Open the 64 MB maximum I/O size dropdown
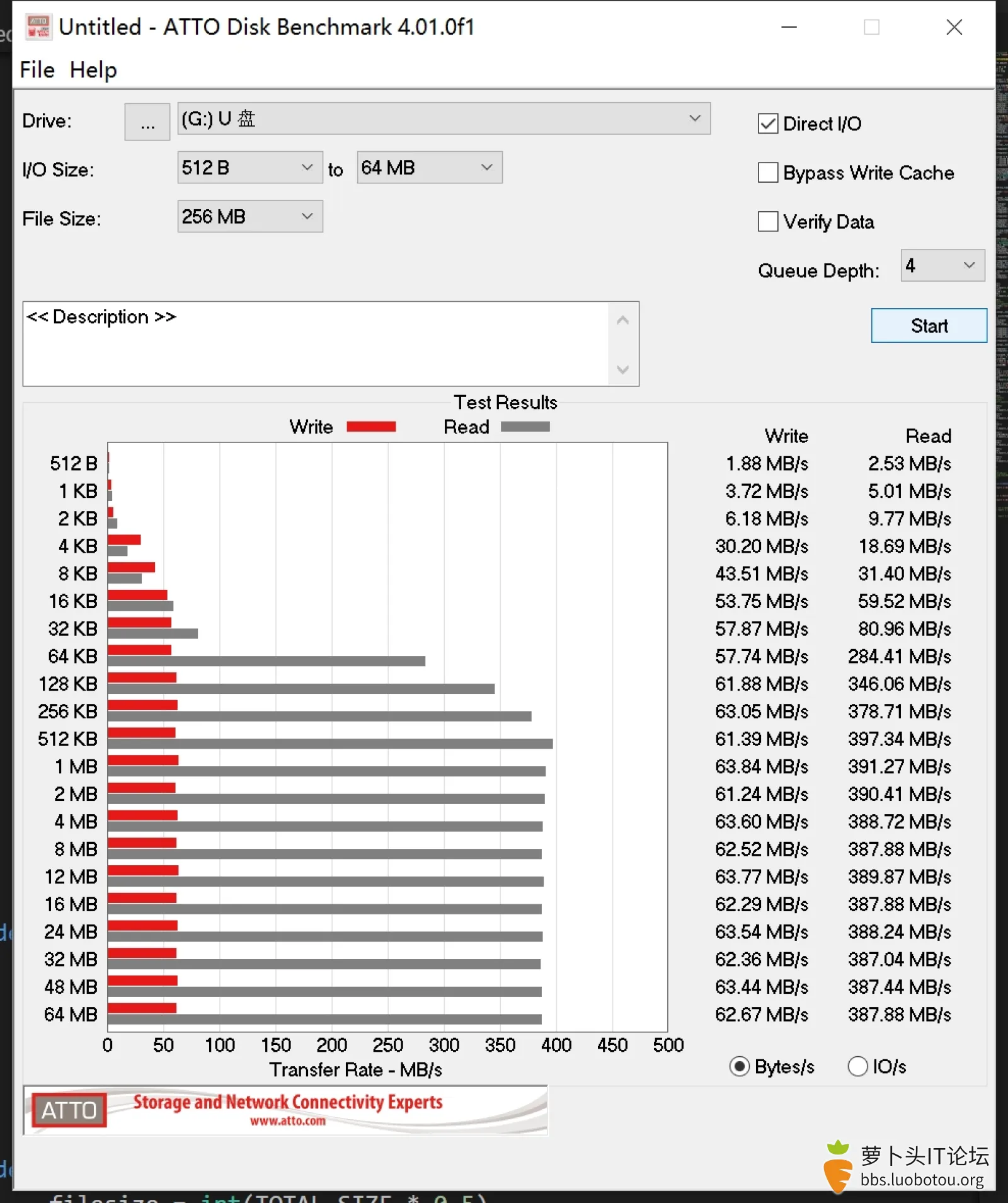 (x=430, y=168)
